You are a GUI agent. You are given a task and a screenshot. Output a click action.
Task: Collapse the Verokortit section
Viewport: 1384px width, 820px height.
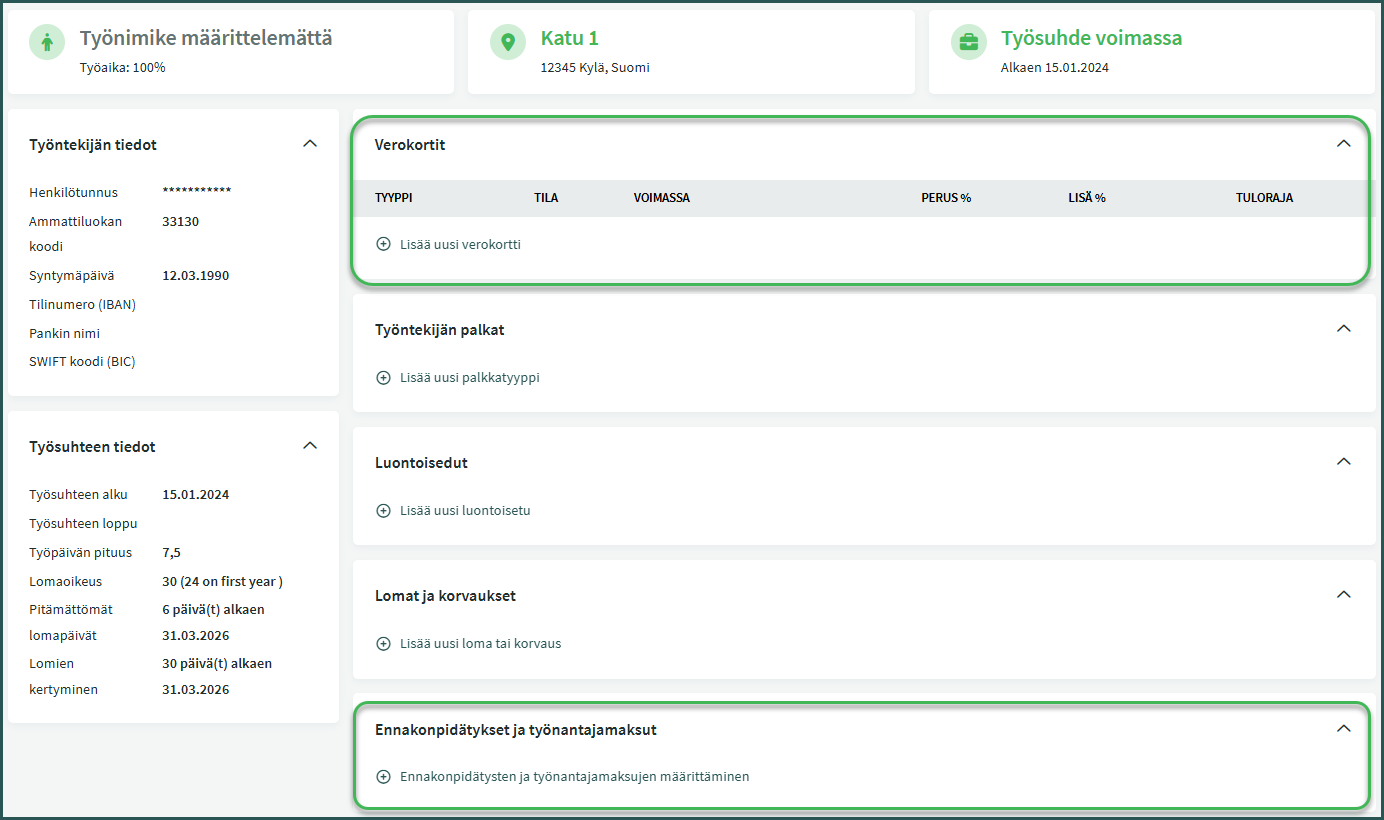point(1343,144)
